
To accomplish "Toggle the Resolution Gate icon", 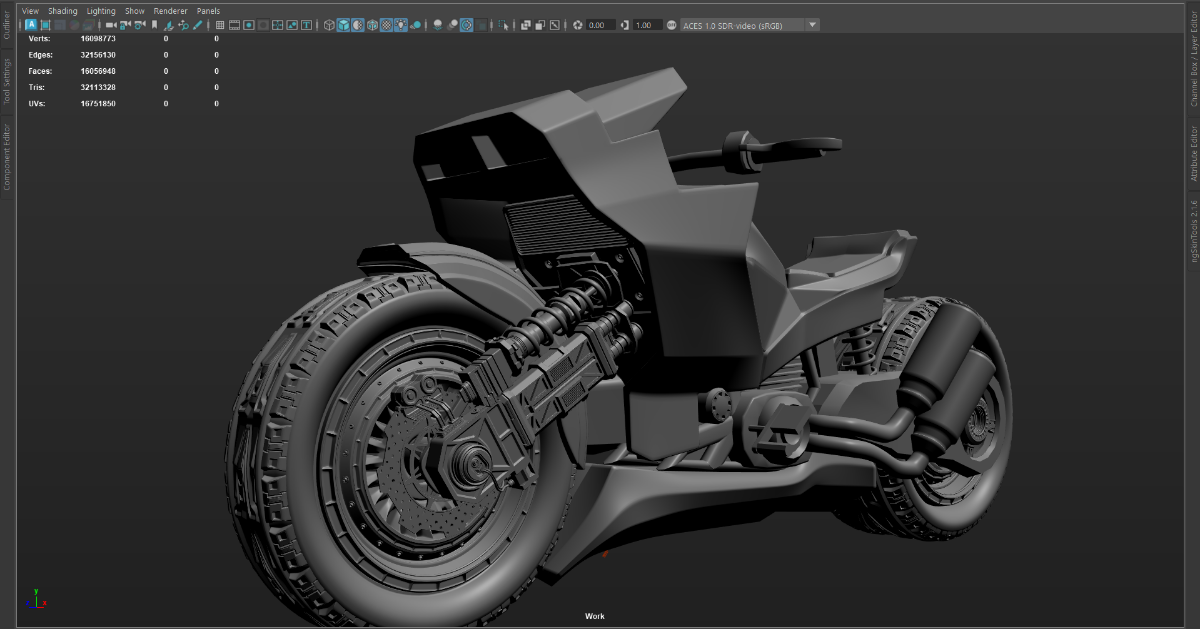I will [x=249, y=25].
